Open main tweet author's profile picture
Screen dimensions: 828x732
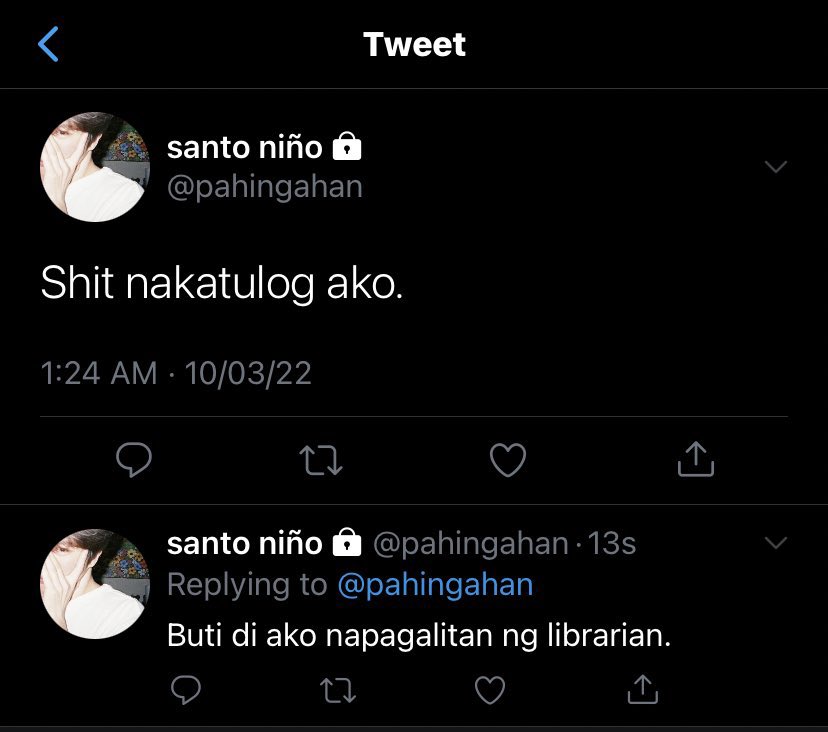pos(95,167)
